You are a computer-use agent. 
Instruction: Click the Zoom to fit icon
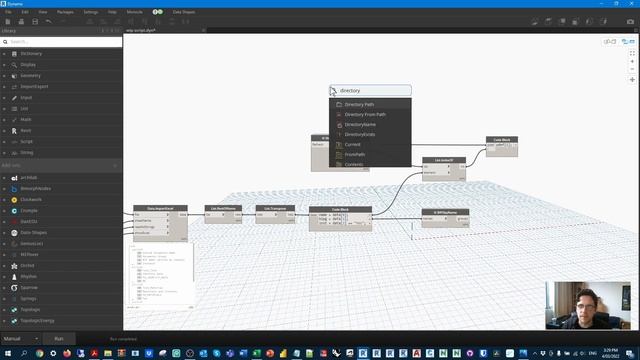[632, 53]
